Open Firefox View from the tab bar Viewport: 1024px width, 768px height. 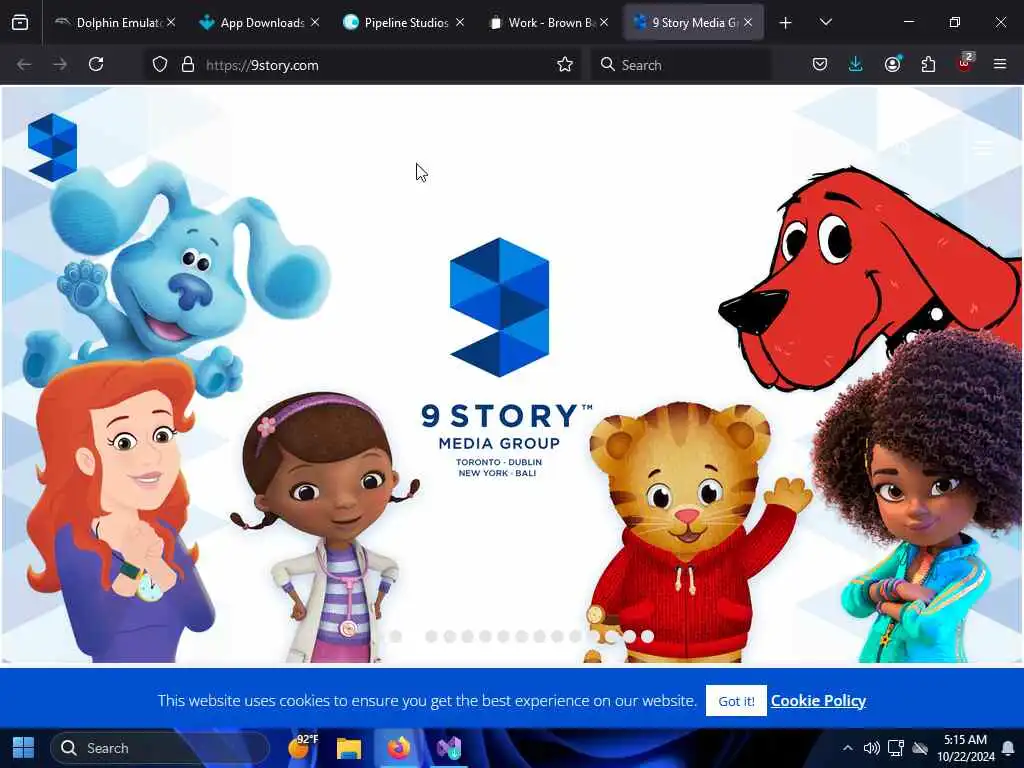point(20,23)
